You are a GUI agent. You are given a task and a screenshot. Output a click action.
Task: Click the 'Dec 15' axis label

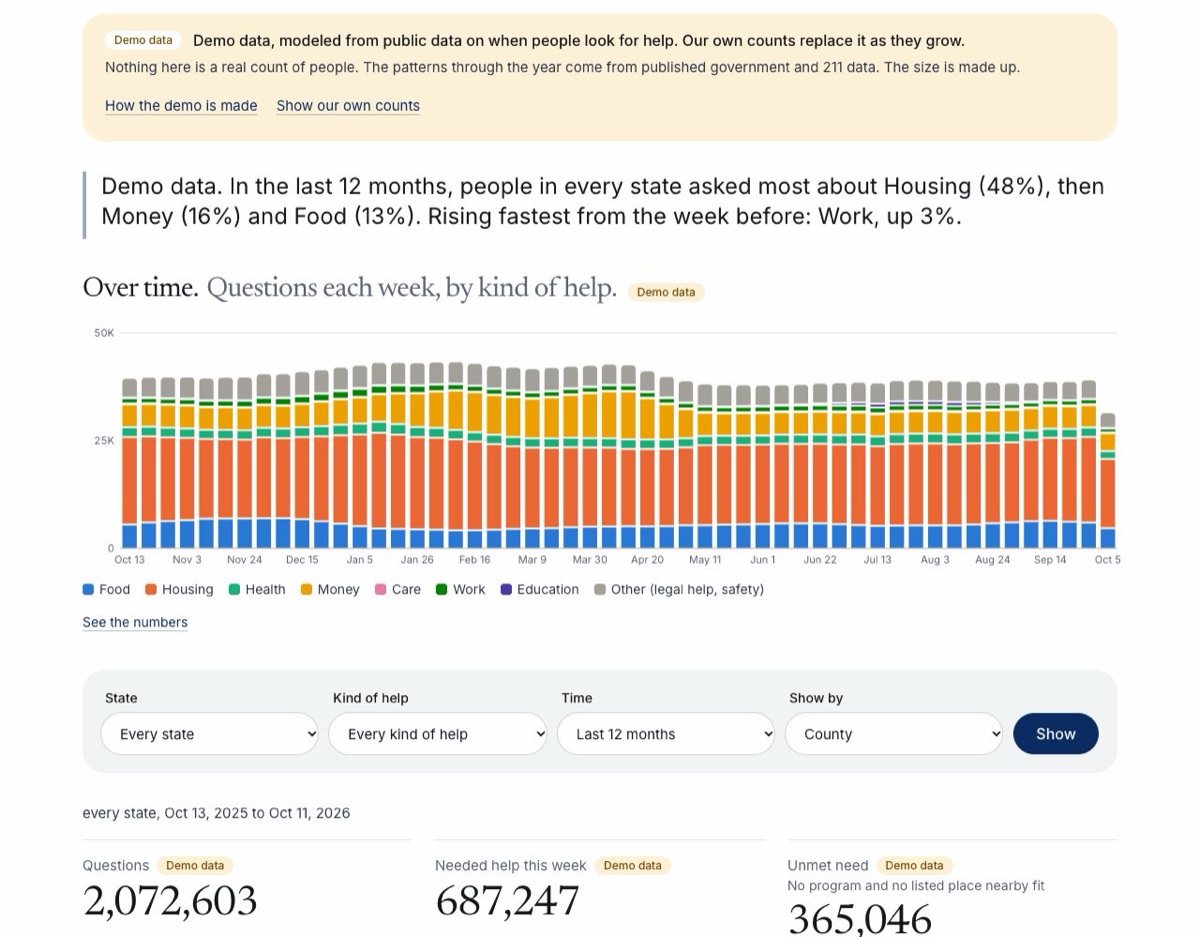[302, 560]
